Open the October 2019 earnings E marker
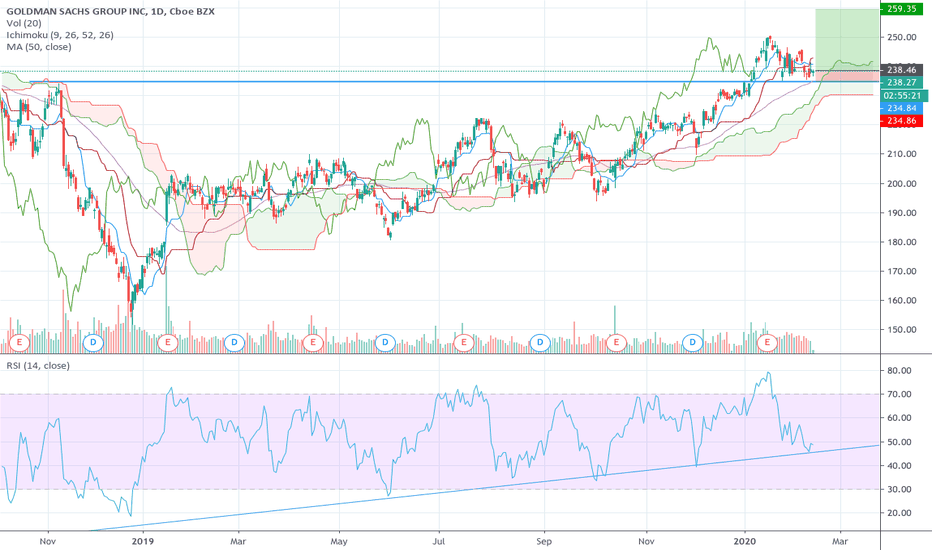This screenshot has width=932, height=550. (616, 342)
